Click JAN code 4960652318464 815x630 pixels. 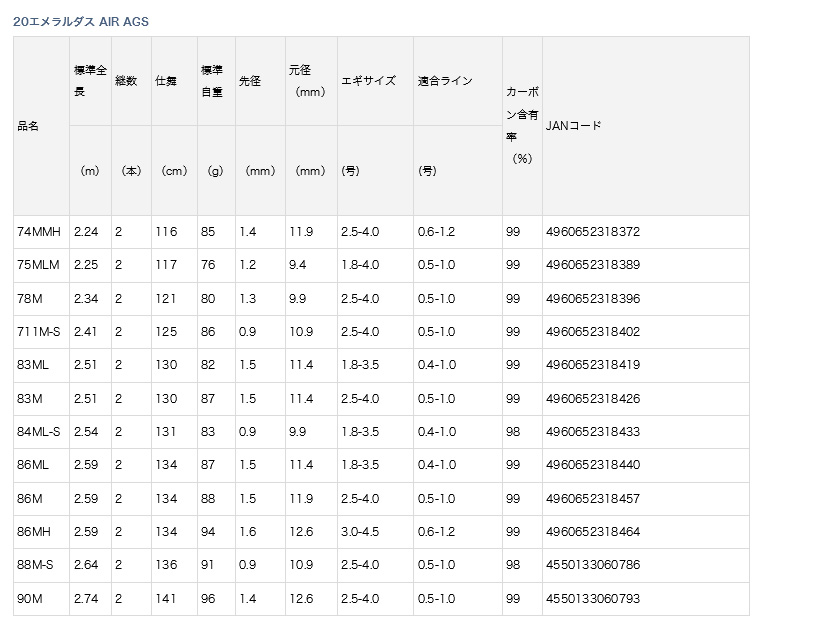pyautogui.click(x=593, y=532)
